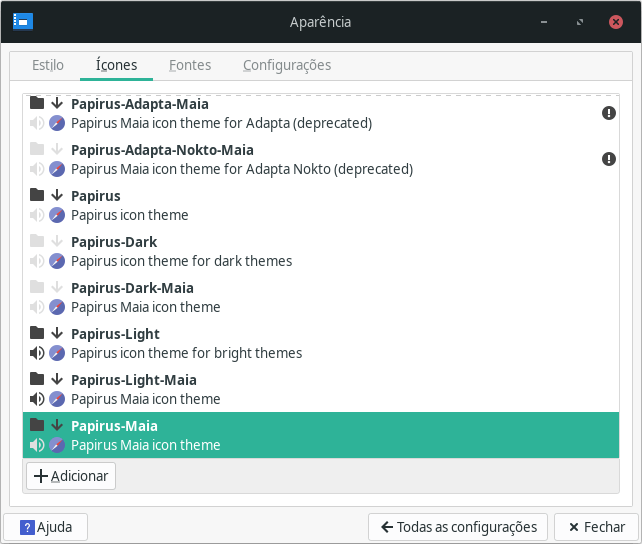This screenshot has height=544, width=642.
Task: Click download arrow icon of Papirus-Adapta-Maia
Action: [x=57, y=103]
